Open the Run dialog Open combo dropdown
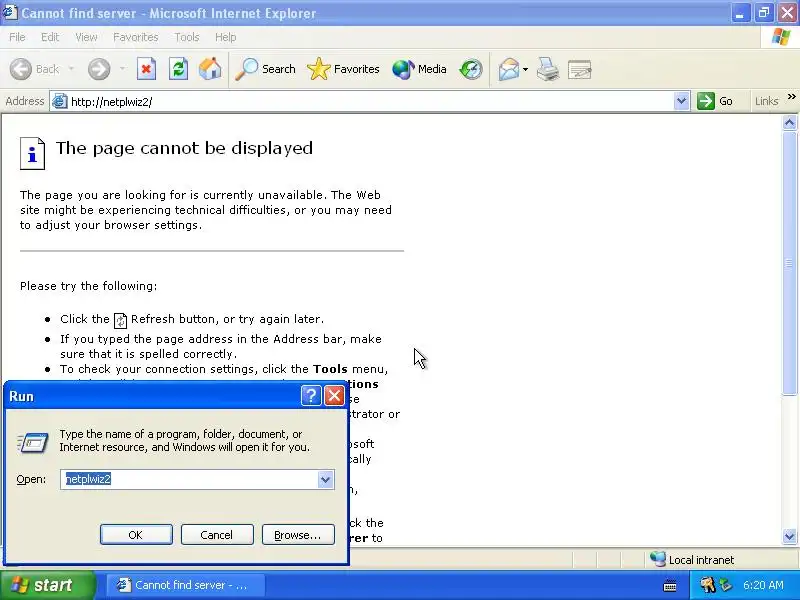 325,479
